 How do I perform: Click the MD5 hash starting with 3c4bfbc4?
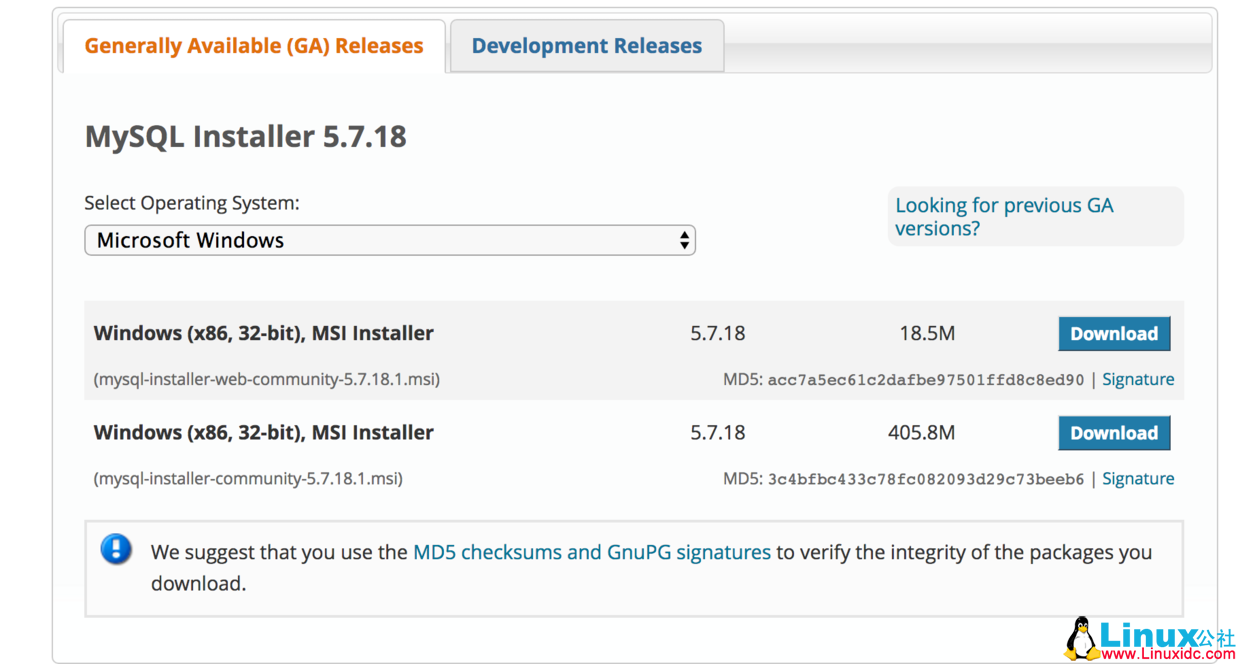point(925,479)
